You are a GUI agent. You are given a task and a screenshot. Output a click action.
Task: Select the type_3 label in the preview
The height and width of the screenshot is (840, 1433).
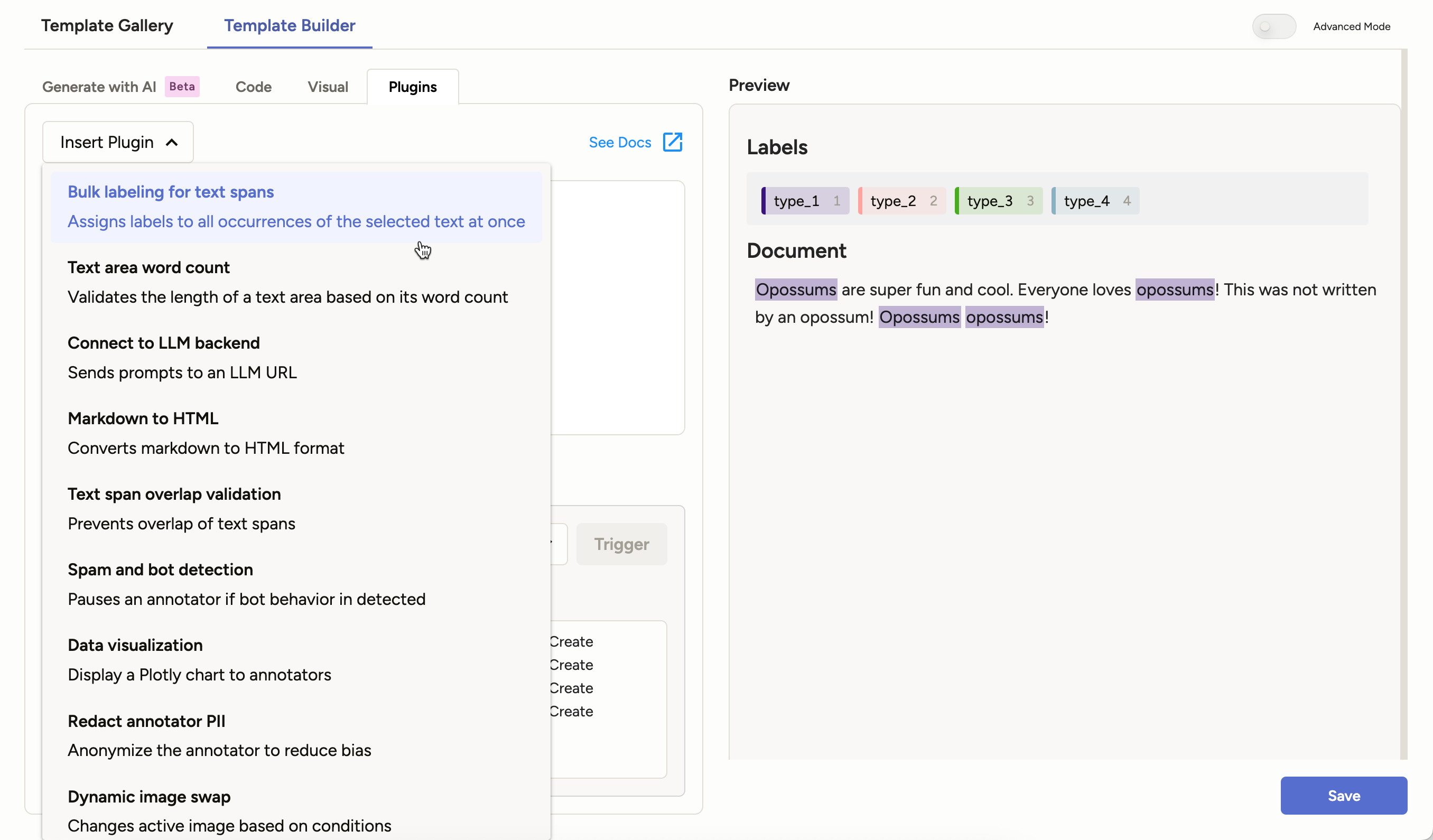tap(998, 200)
